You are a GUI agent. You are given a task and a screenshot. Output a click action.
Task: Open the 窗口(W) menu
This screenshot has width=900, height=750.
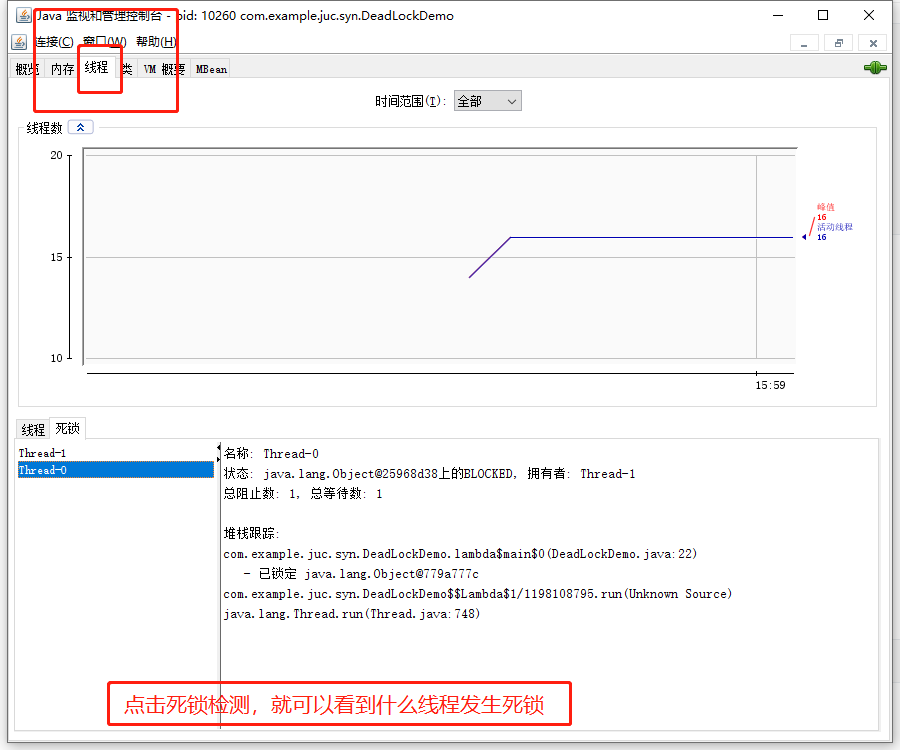pyautogui.click(x=104, y=42)
